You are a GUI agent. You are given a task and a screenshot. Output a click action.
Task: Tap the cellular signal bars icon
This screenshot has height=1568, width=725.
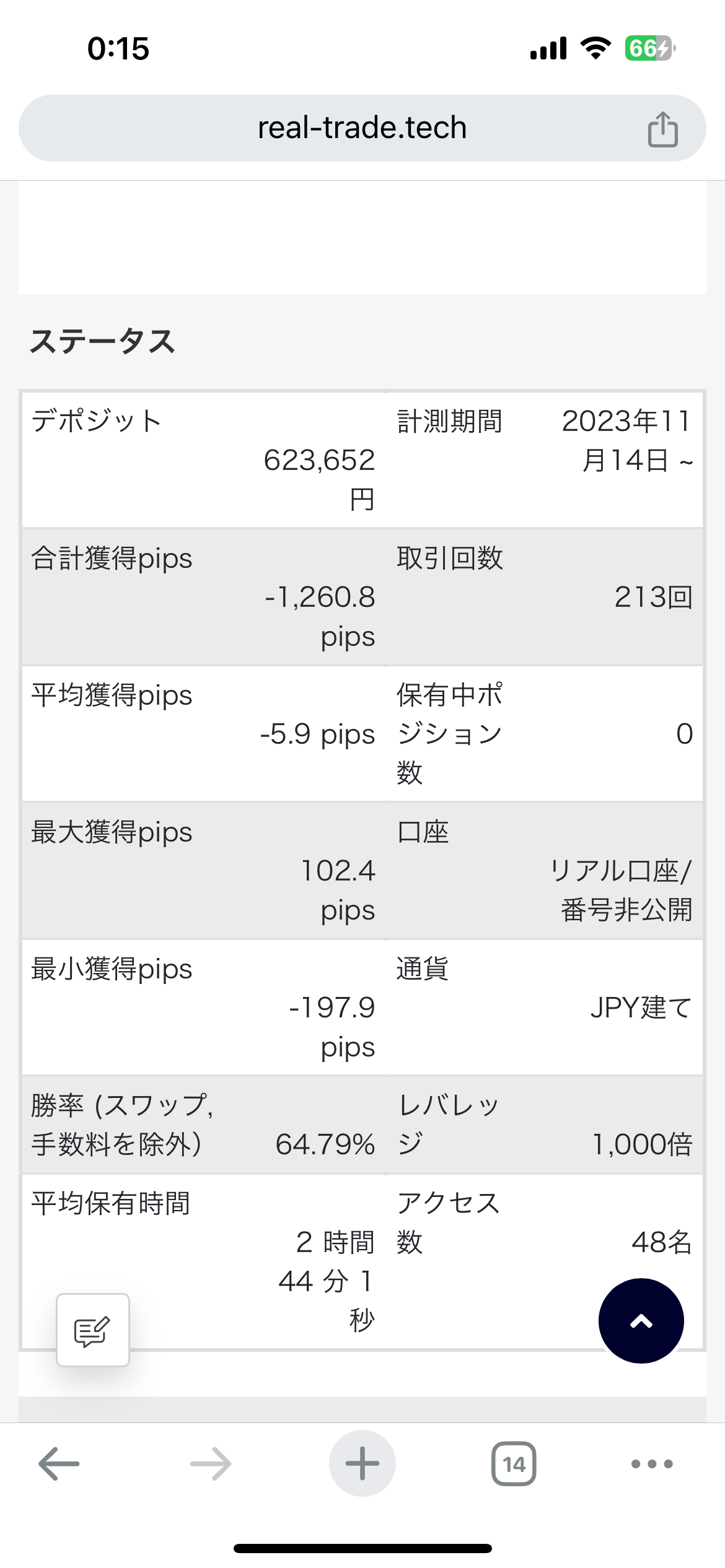(x=548, y=48)
